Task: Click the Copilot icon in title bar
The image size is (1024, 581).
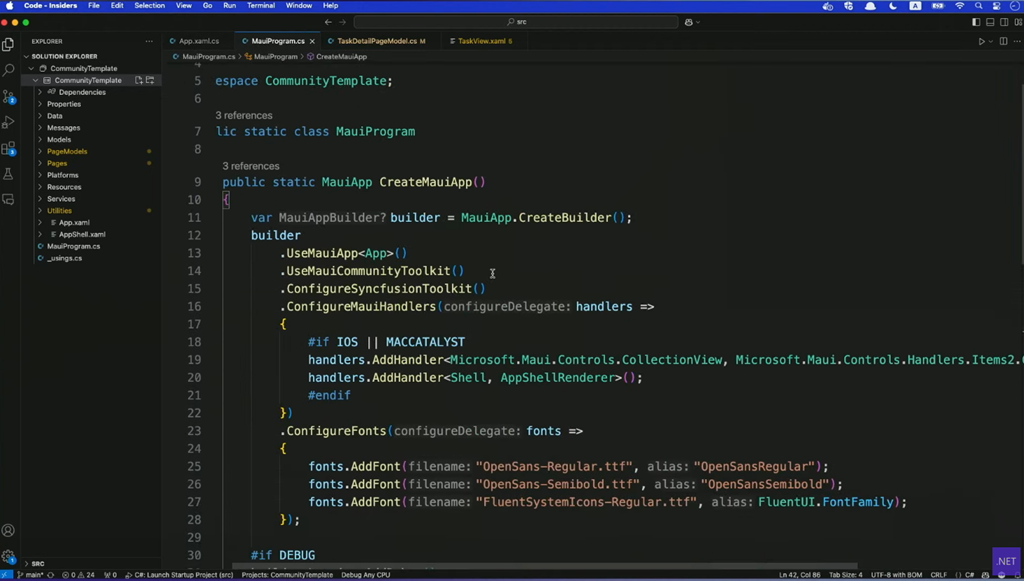Action: 689,22
